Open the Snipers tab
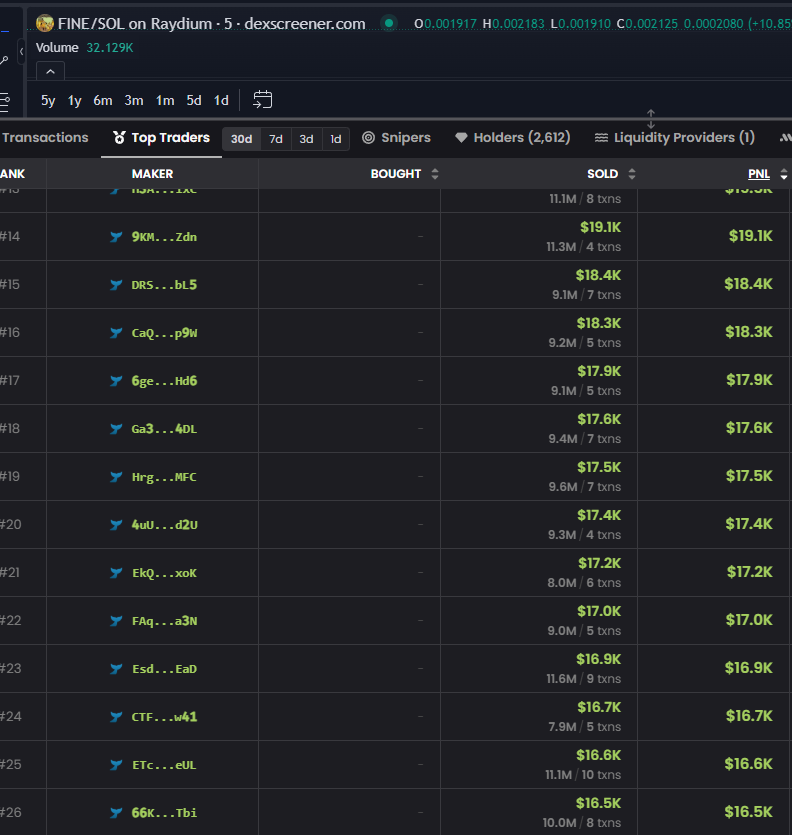792x835 pixels. (x=396, y=137)
